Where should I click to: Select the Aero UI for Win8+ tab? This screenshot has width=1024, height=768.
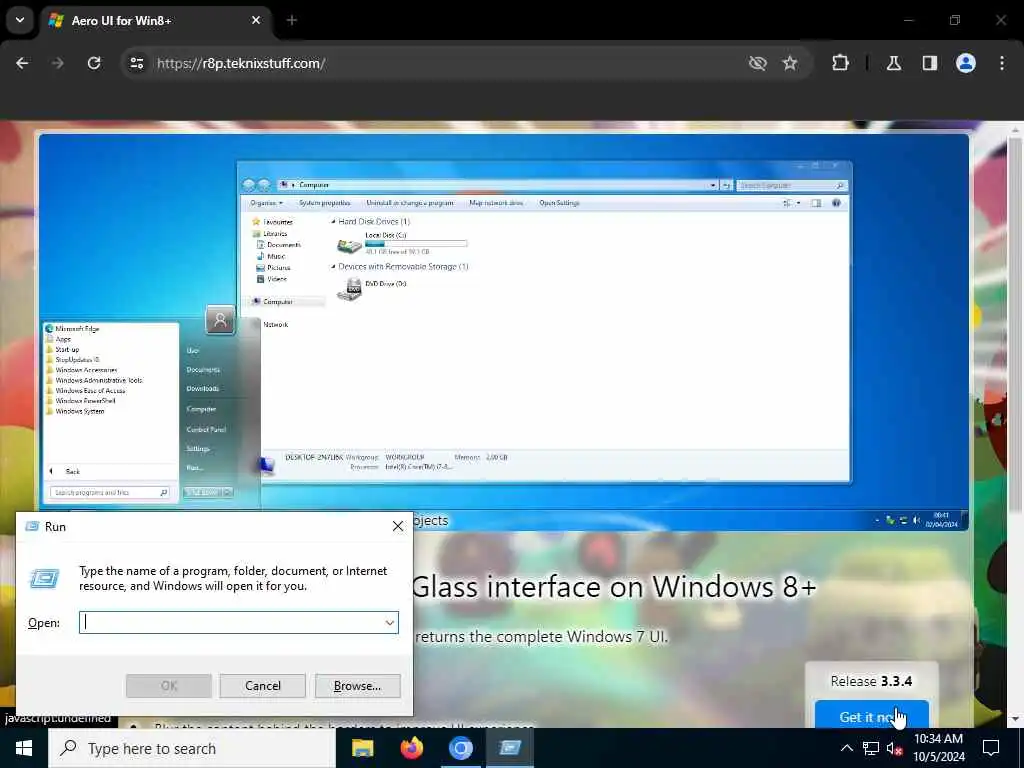[x=157, y=21]
